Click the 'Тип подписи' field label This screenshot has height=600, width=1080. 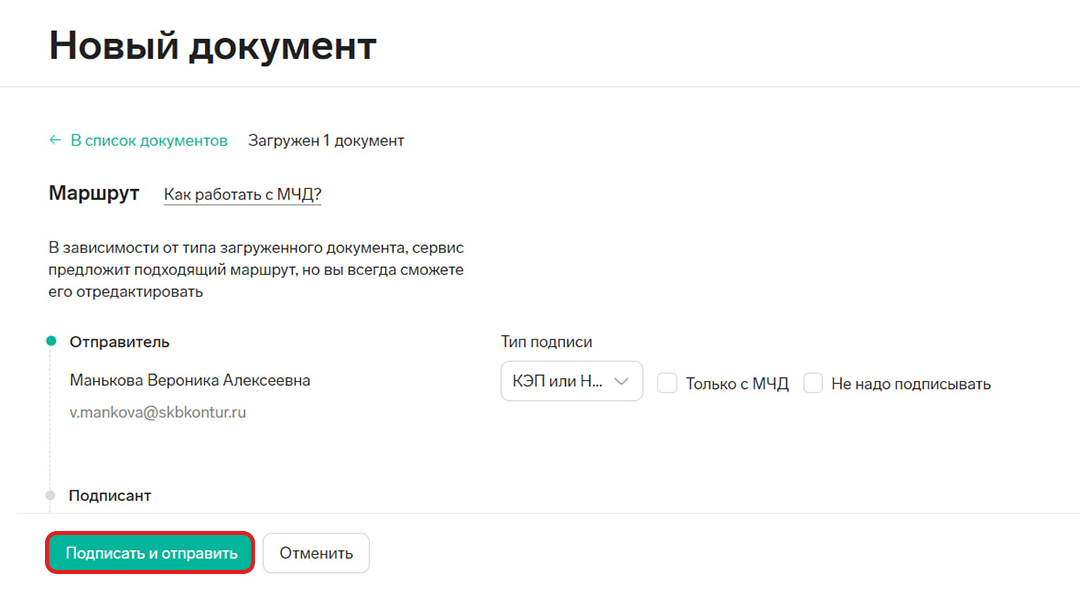pos(546,342)
